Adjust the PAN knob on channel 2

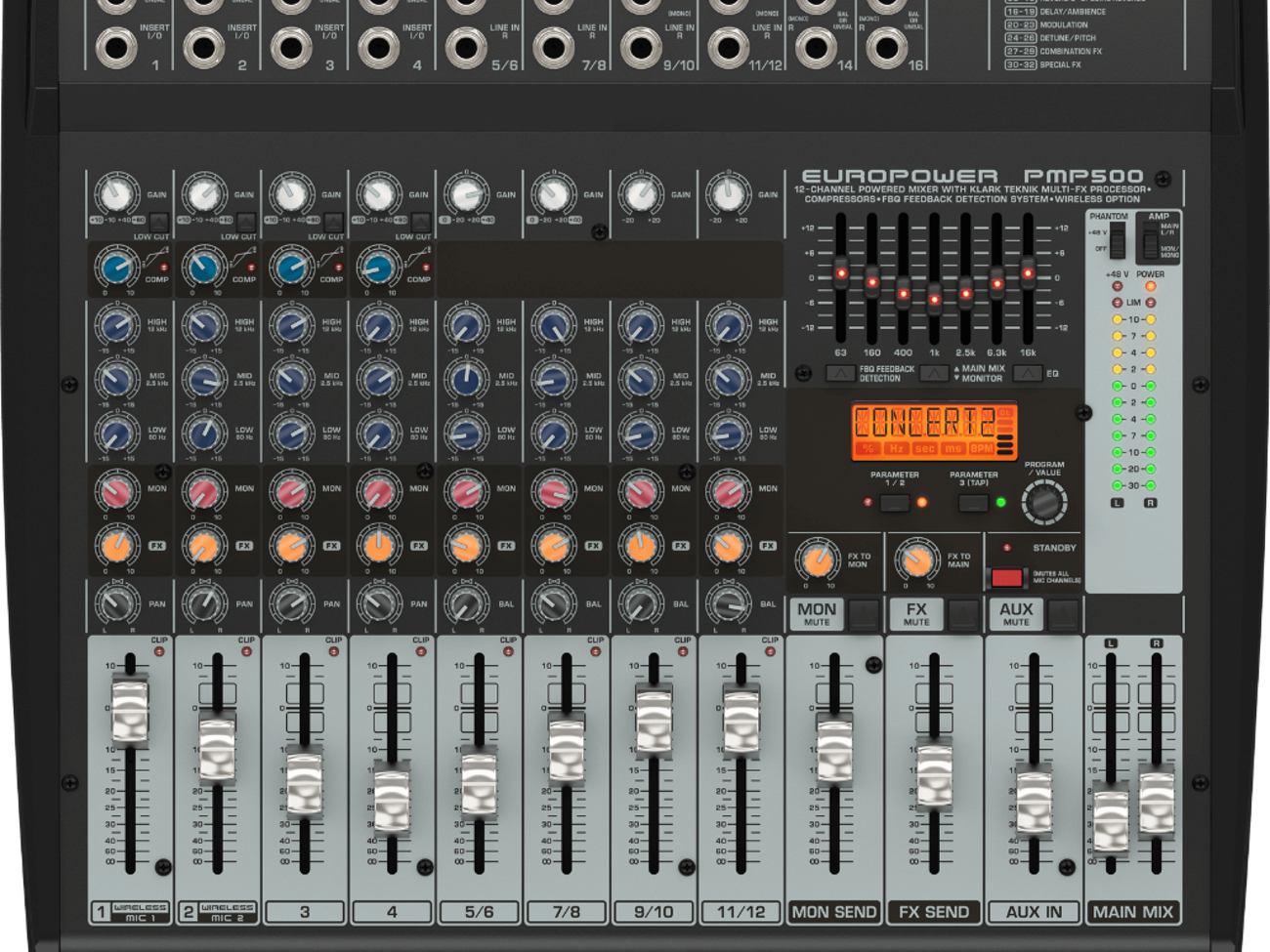pyautogui.click(x=205, y=603)
